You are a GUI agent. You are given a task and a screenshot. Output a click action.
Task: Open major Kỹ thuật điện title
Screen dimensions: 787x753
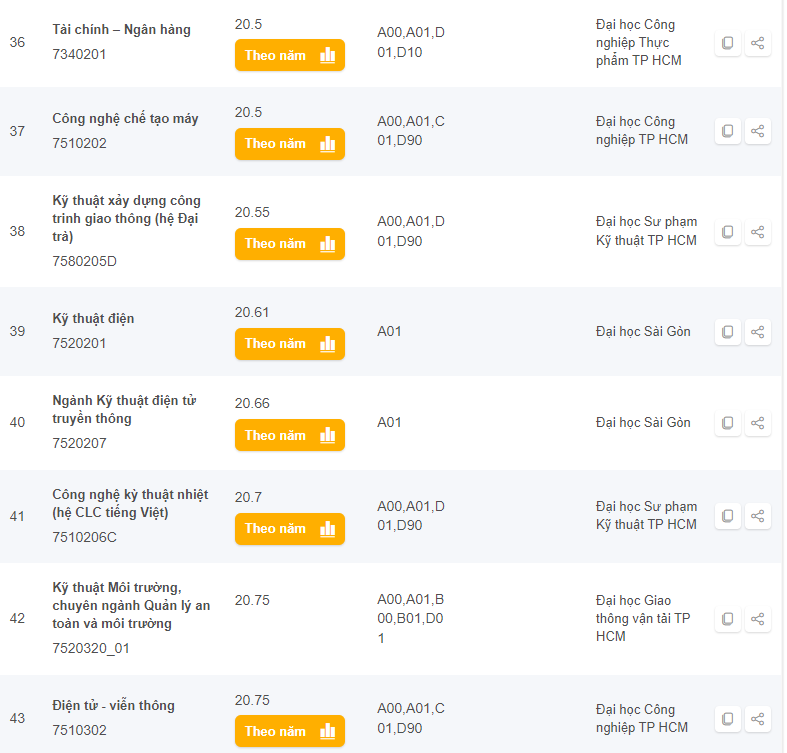93,318
